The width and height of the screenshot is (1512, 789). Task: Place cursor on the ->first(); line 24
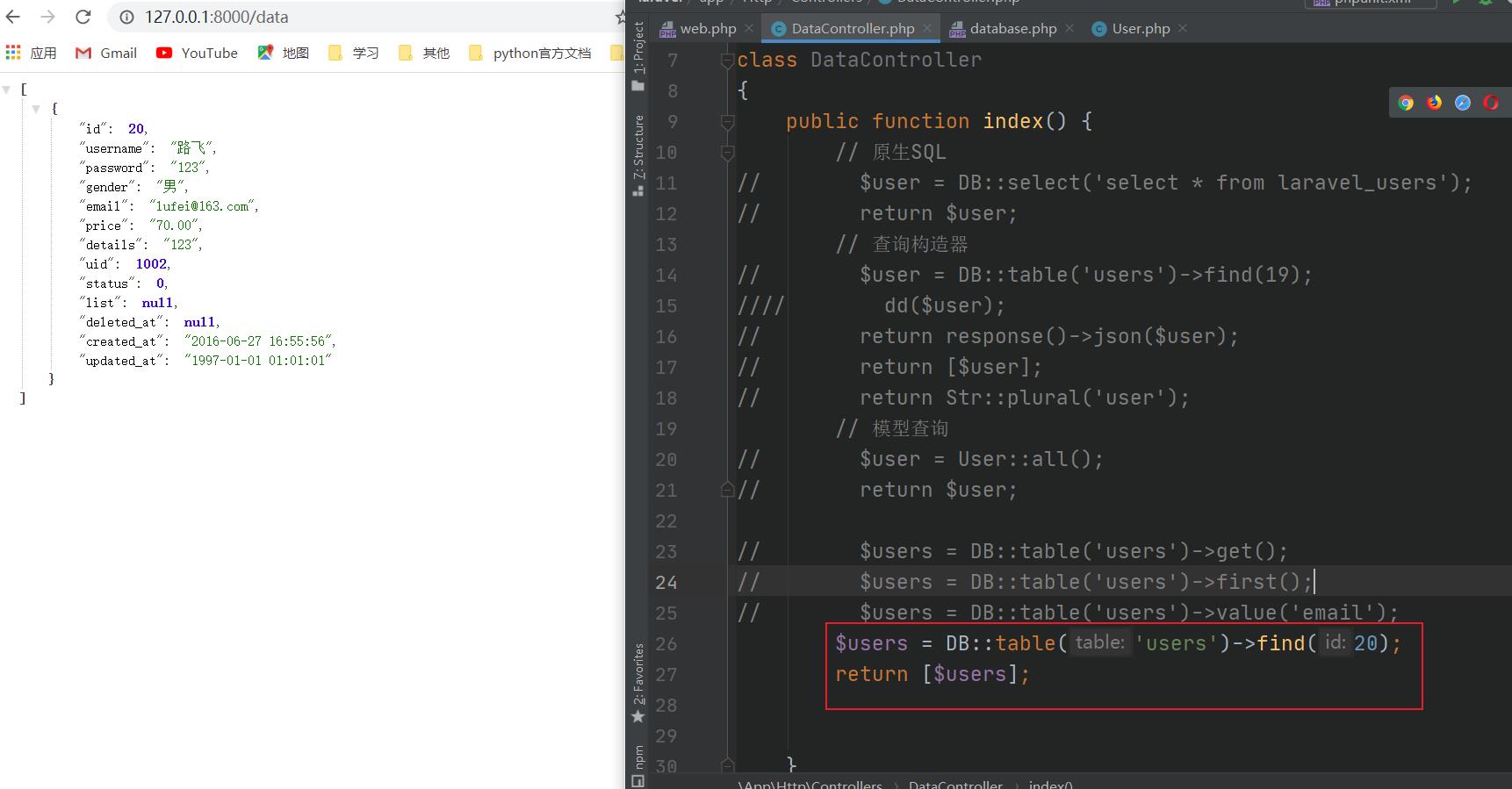click(1085, 582)
